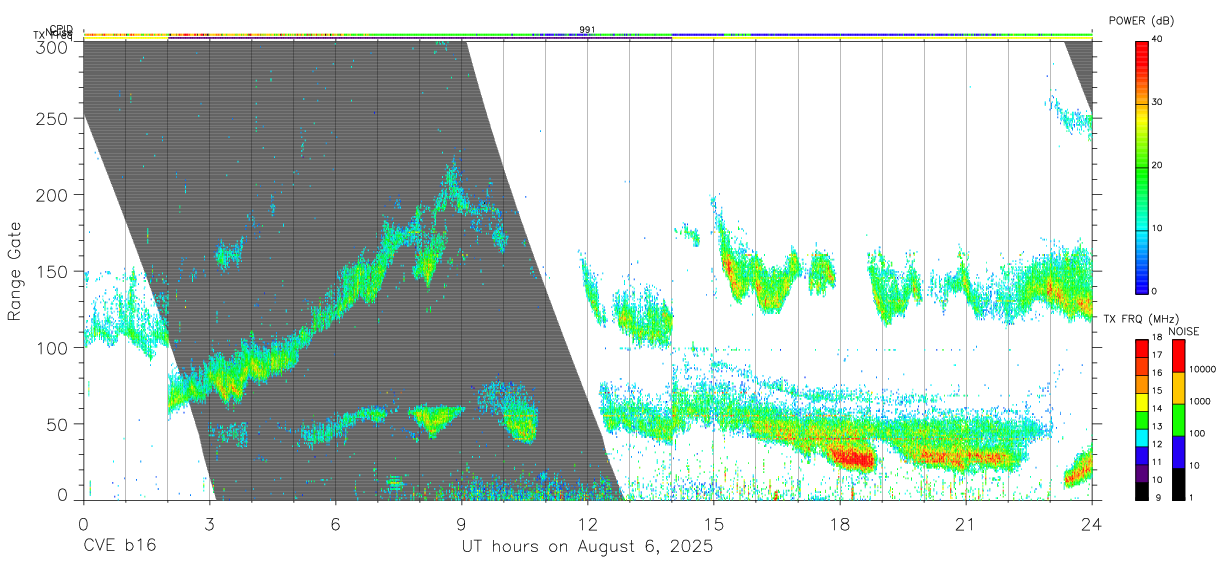Click the NOISE color scale bar
Screen dimensions: 1228x567
pos(1179,419)
